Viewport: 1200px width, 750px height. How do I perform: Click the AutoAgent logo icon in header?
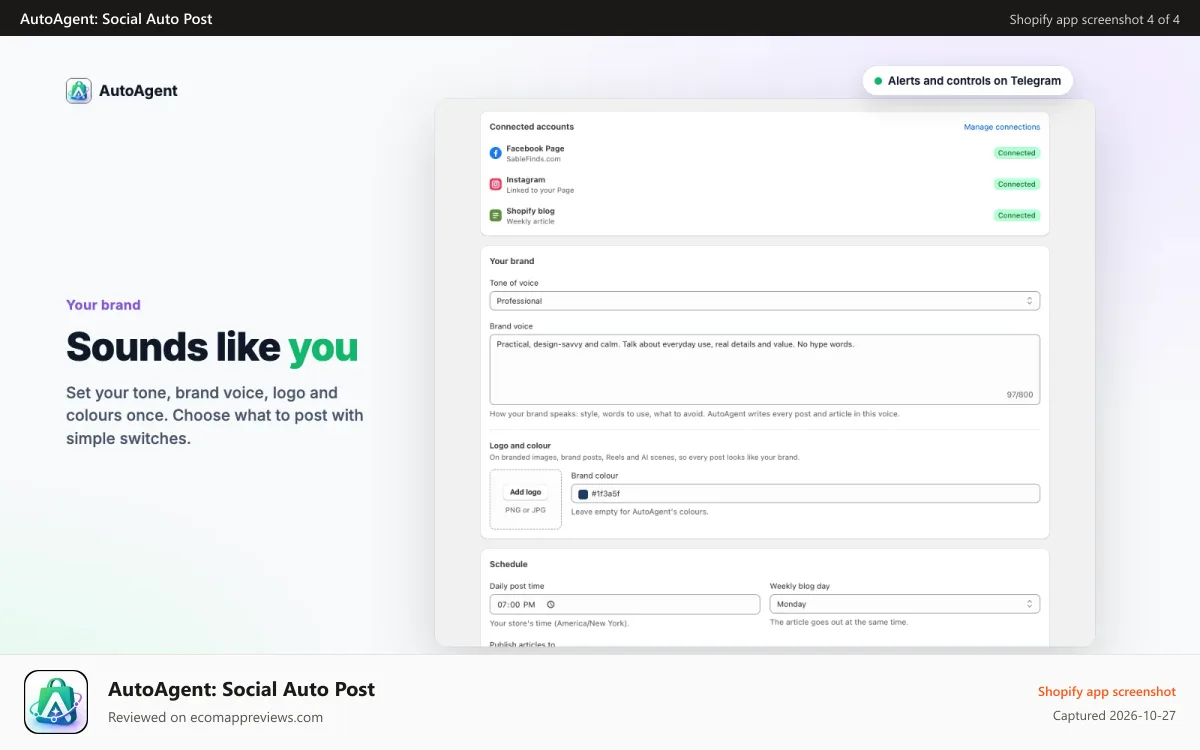(x=79, y=91)
